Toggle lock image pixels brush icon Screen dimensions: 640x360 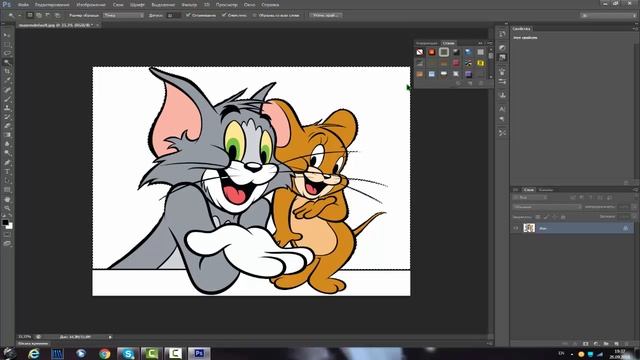[x=546, y=217]
